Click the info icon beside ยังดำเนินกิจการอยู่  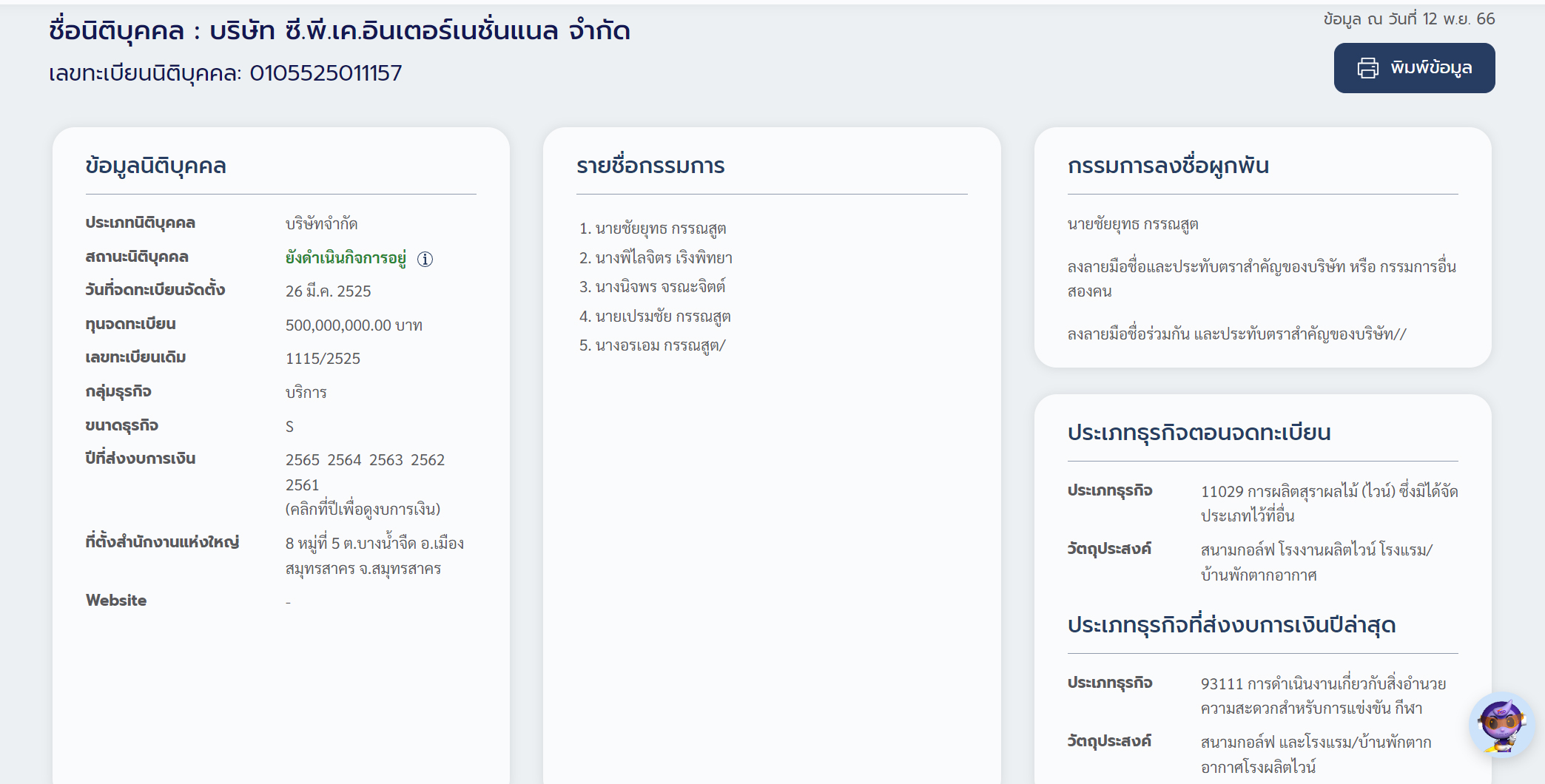tap(425, 259)
